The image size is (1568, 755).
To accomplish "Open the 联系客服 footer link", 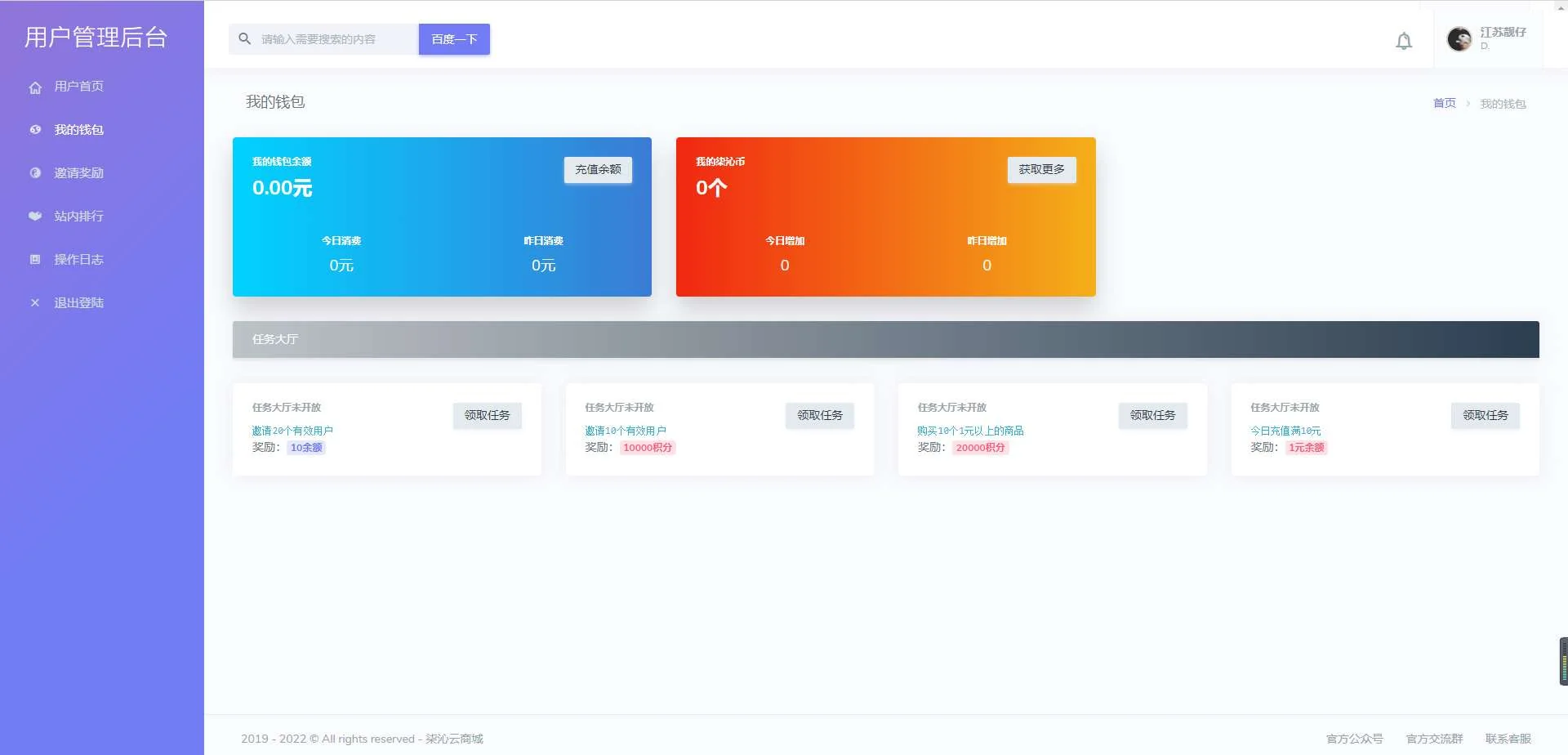I will [x=1508, y=739].
